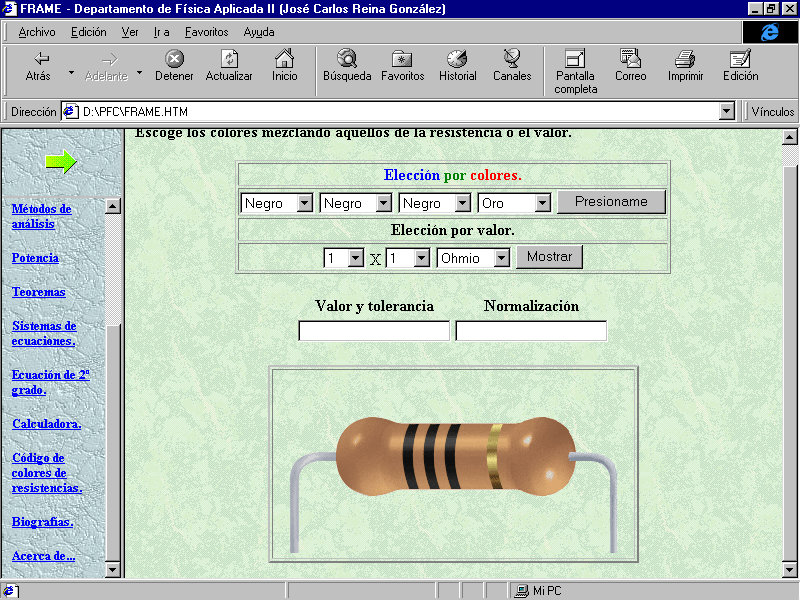
Task: Click the status bar page icon
Action: pos(10,591)
